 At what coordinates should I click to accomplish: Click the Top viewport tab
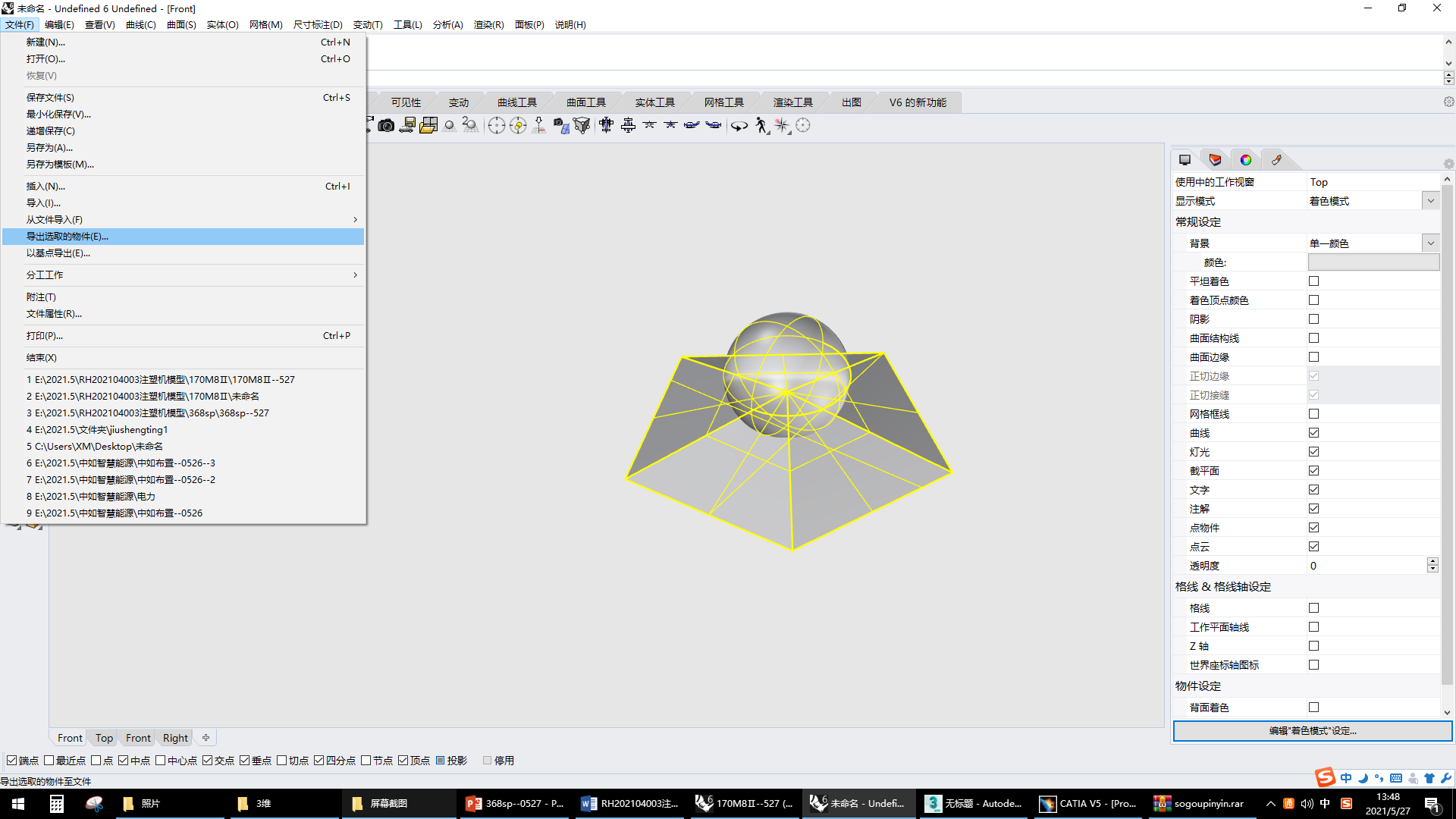tap(103, 738)
